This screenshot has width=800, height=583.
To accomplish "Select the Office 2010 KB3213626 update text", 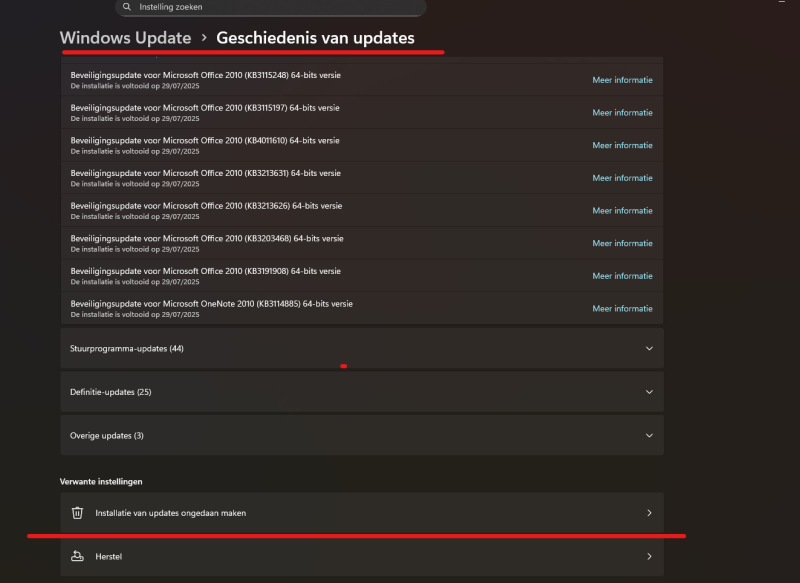I will pyautogui.click(x=206, y=206).
